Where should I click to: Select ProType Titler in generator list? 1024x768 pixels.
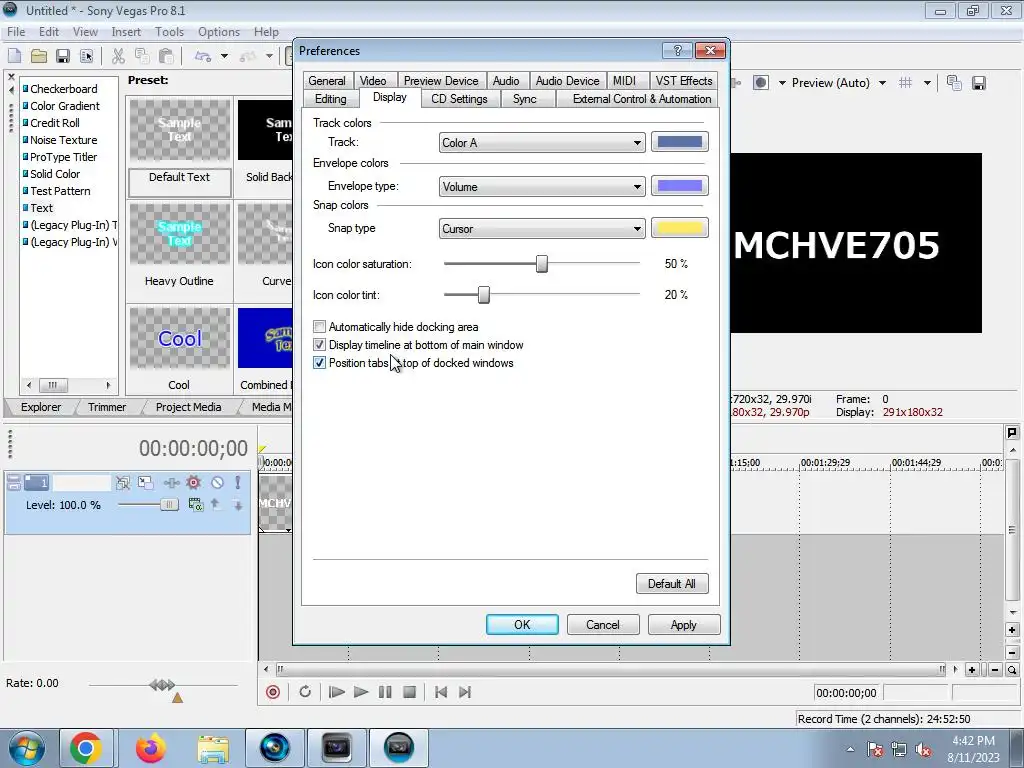coord(63,157)
